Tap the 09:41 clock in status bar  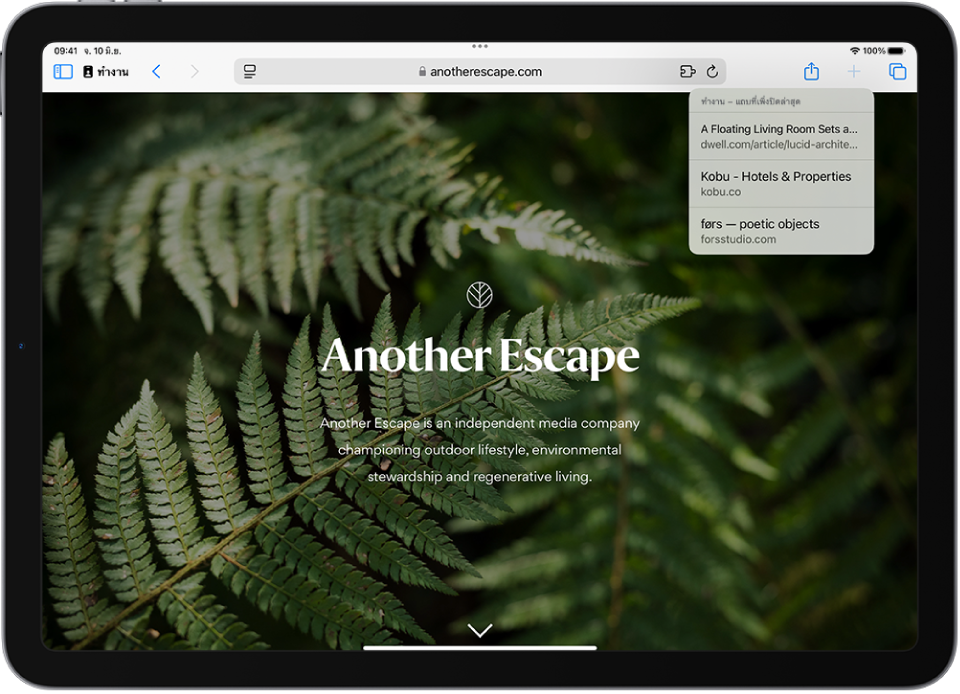click(66, 51)
